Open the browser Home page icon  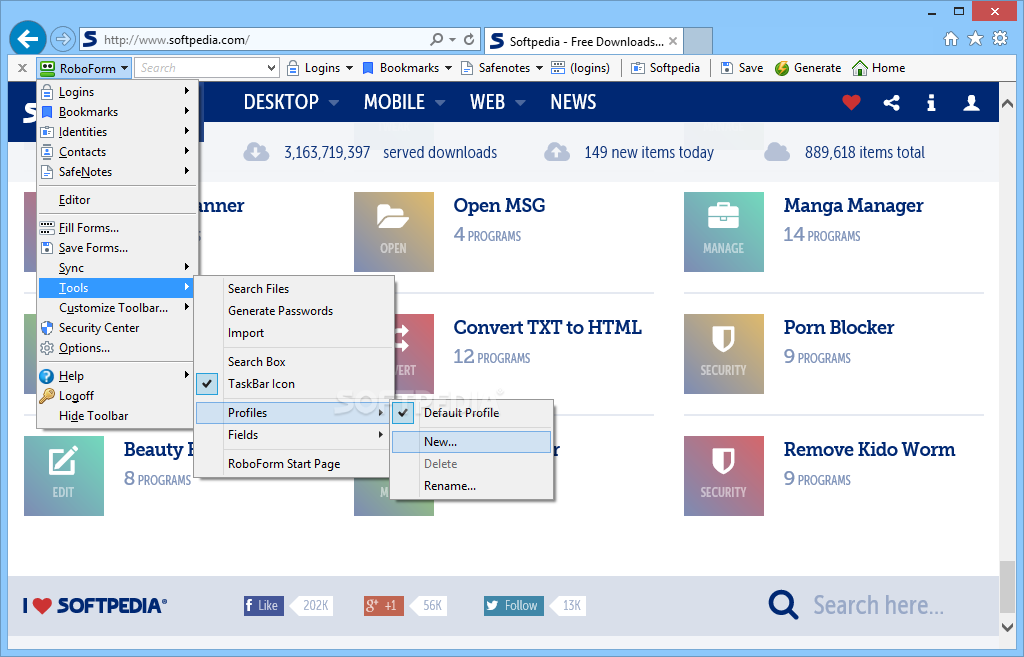(951, 39)
